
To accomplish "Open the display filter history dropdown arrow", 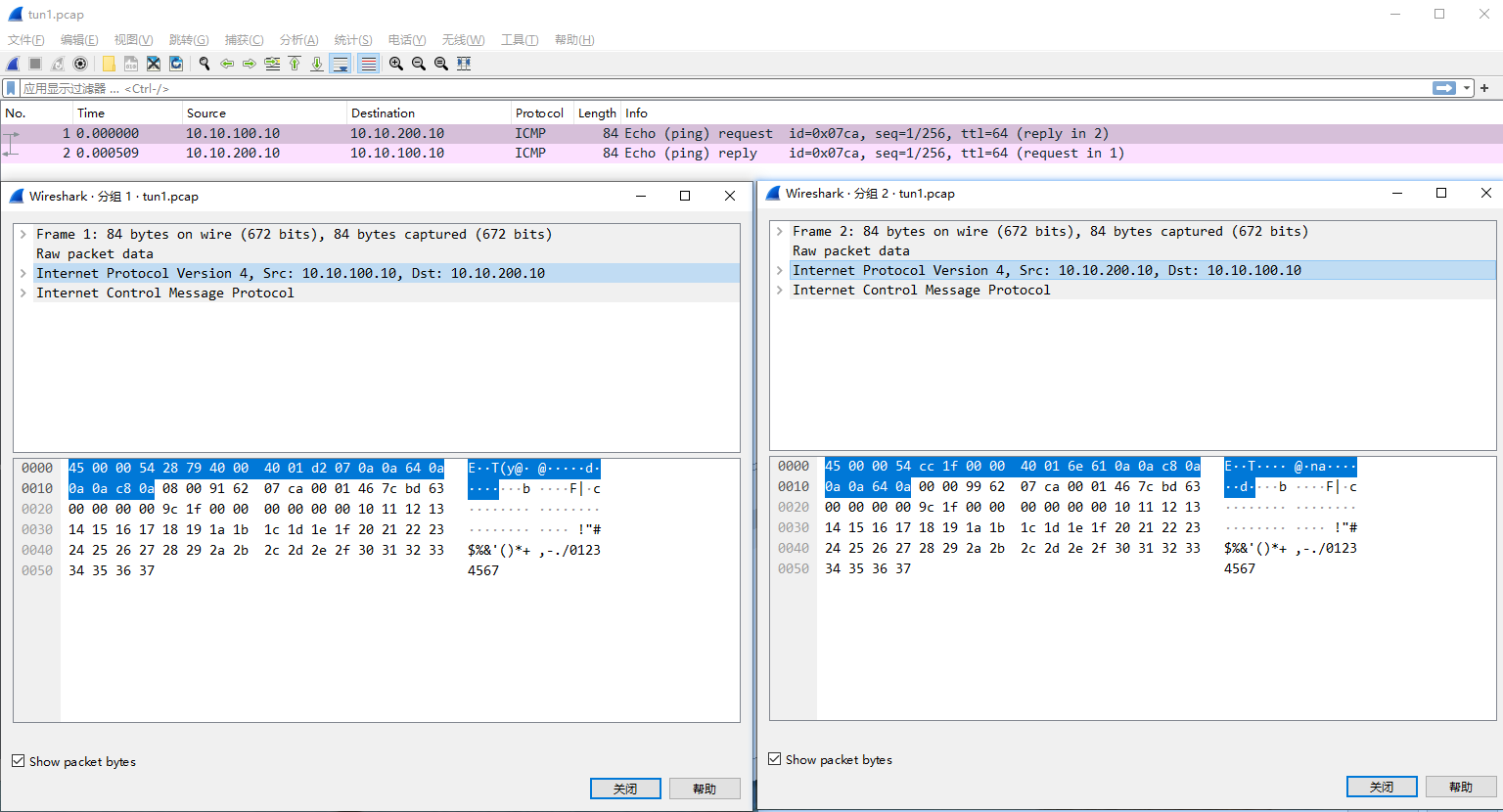I will [x=1467, y=88].
